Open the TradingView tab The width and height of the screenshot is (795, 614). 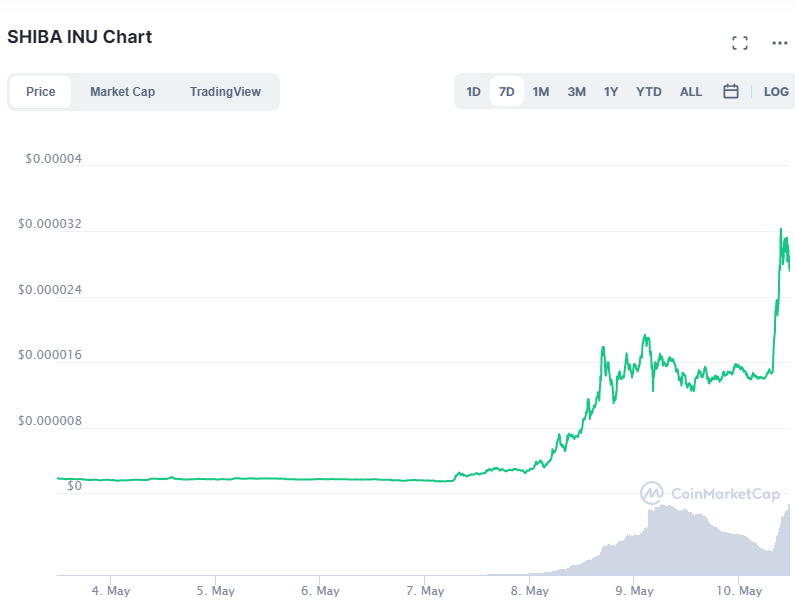click(225, 92)
